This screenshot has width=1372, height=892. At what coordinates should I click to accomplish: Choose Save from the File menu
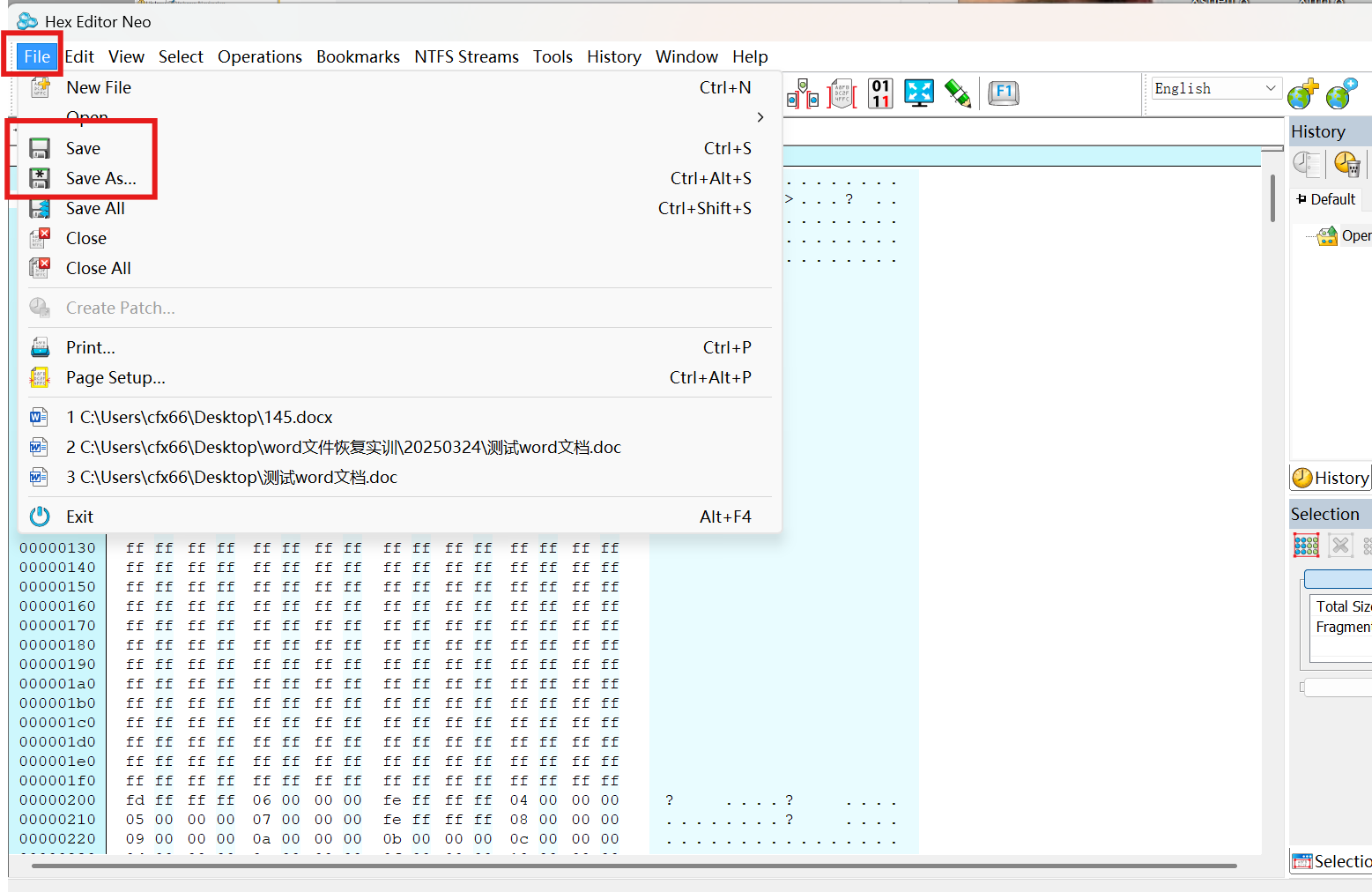pos(400,148)
